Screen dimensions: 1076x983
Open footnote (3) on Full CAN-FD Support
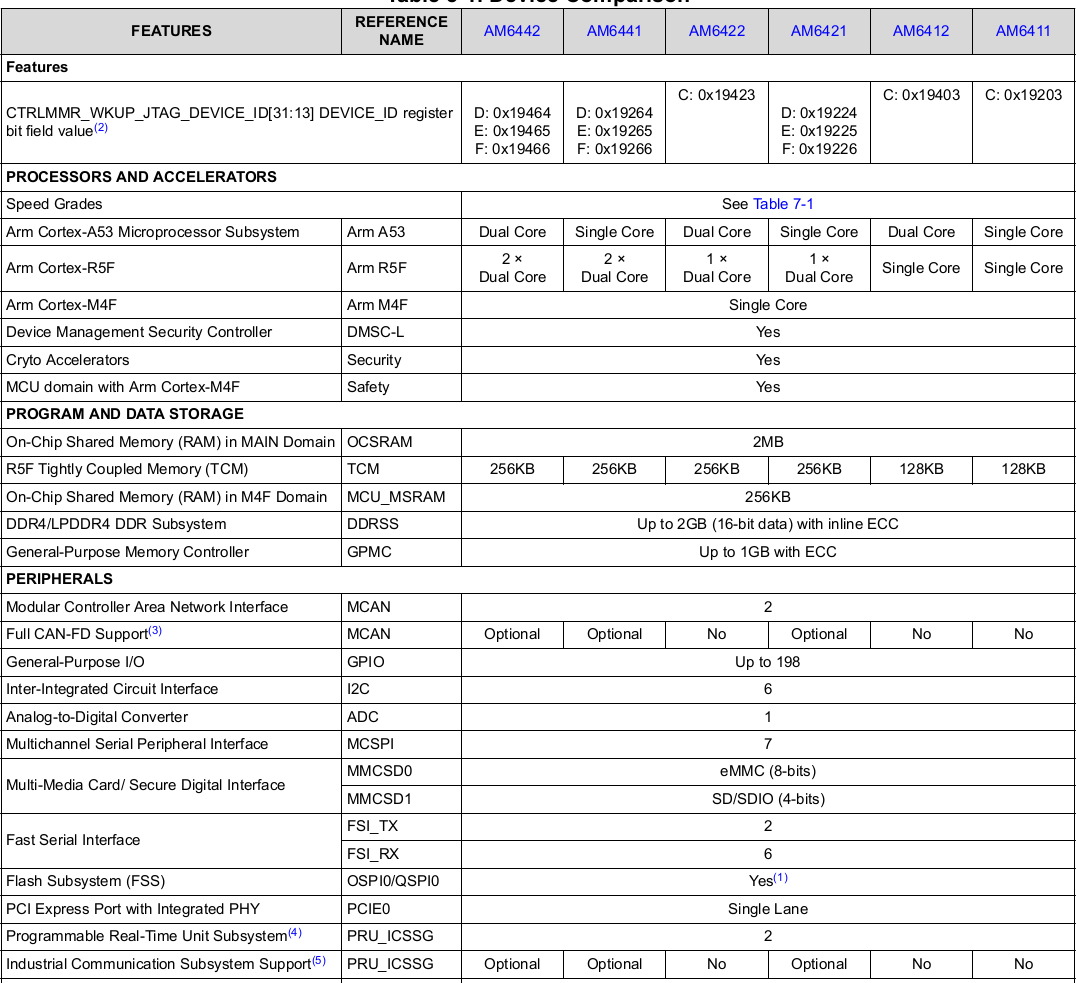155,630
